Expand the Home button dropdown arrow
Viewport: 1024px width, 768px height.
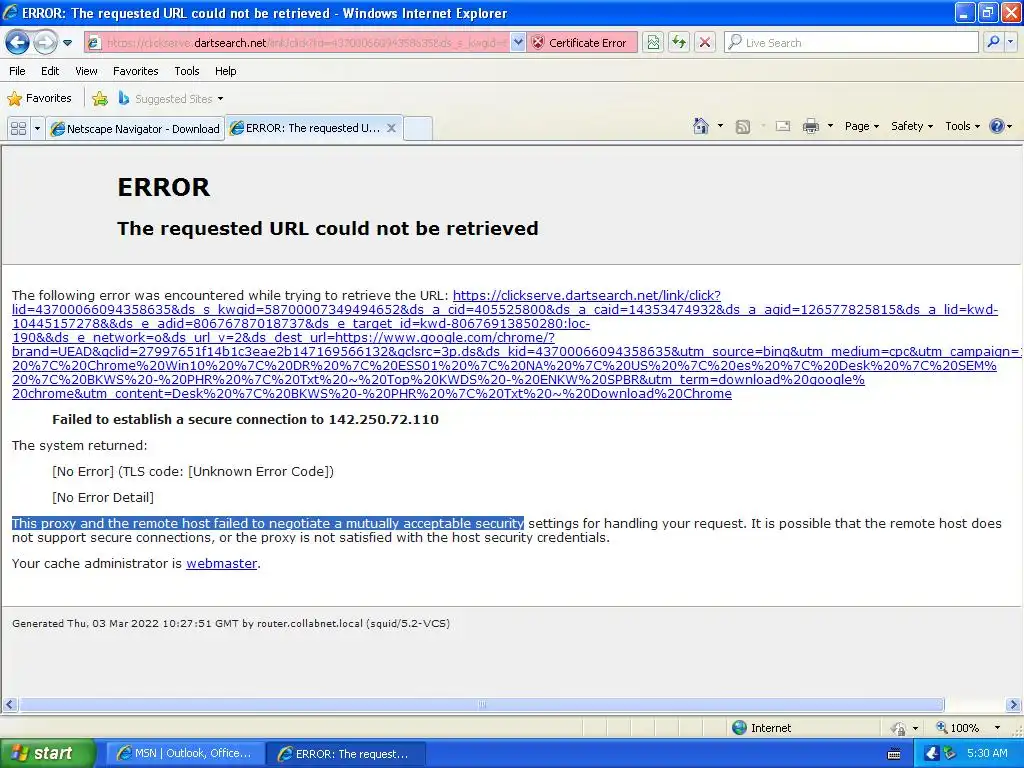tap(720, 126)
